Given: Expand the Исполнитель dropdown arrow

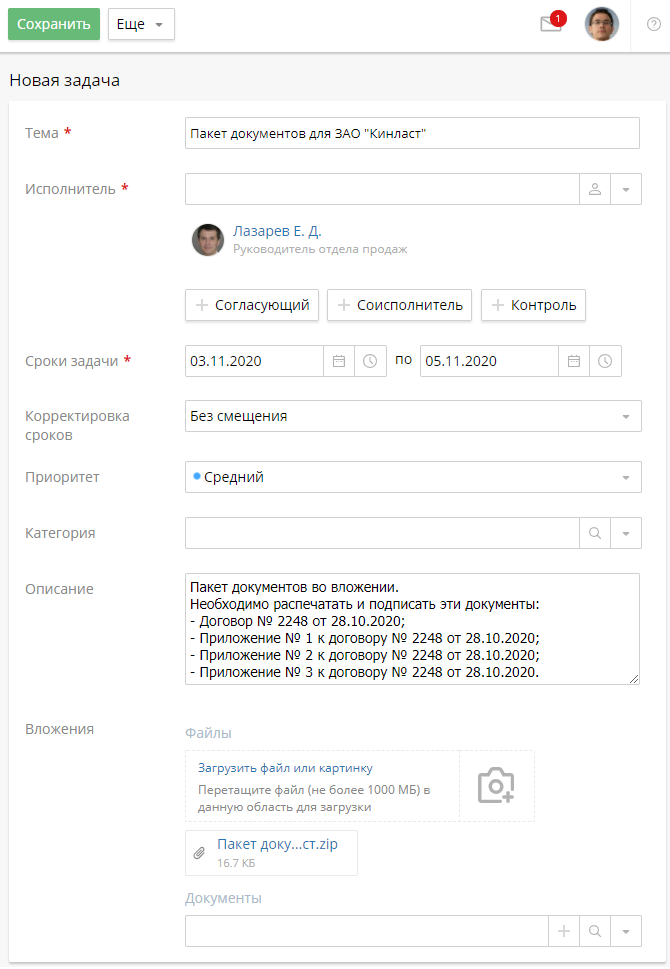Looking at the screenshot, I should click(x=626, y=189).
